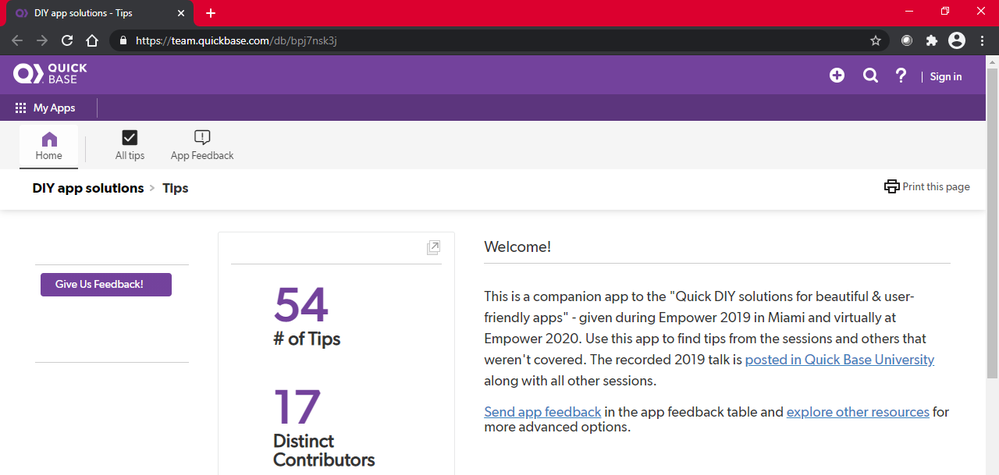Click the plus create-new icon in purple header
Screen dimensions: 999x475
(837, 76)
